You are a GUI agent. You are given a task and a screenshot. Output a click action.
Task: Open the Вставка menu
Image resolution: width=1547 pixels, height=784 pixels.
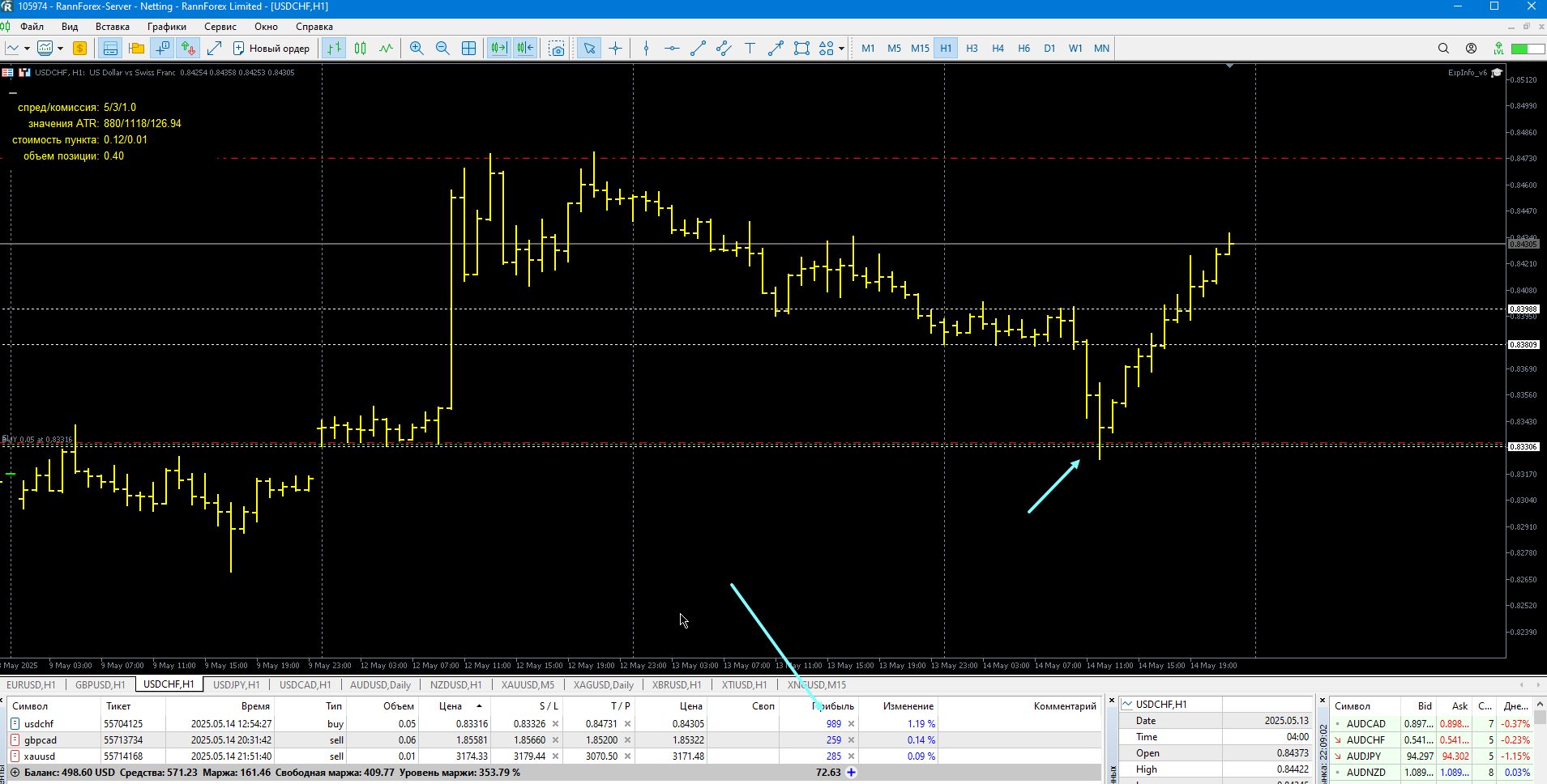[x=113, y=27]
